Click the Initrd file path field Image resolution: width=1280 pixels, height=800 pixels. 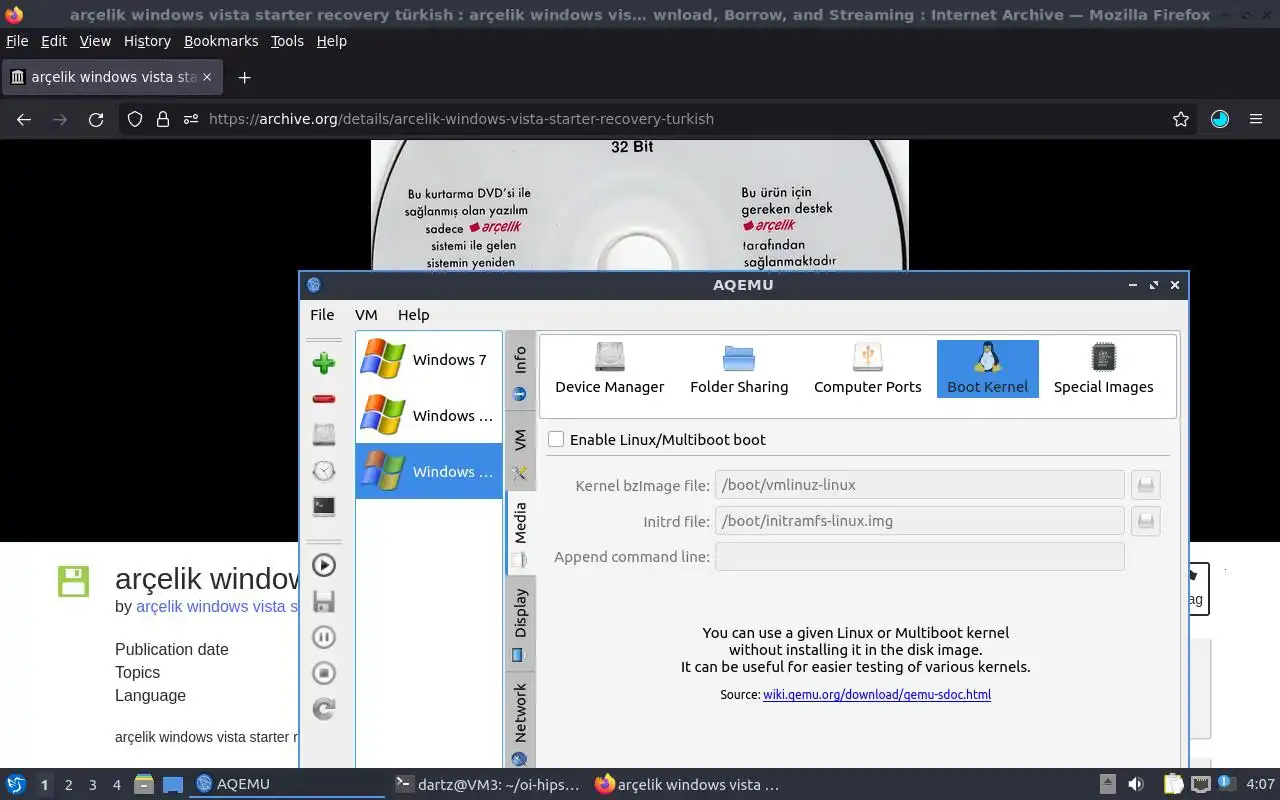click(x=919, y=521)
